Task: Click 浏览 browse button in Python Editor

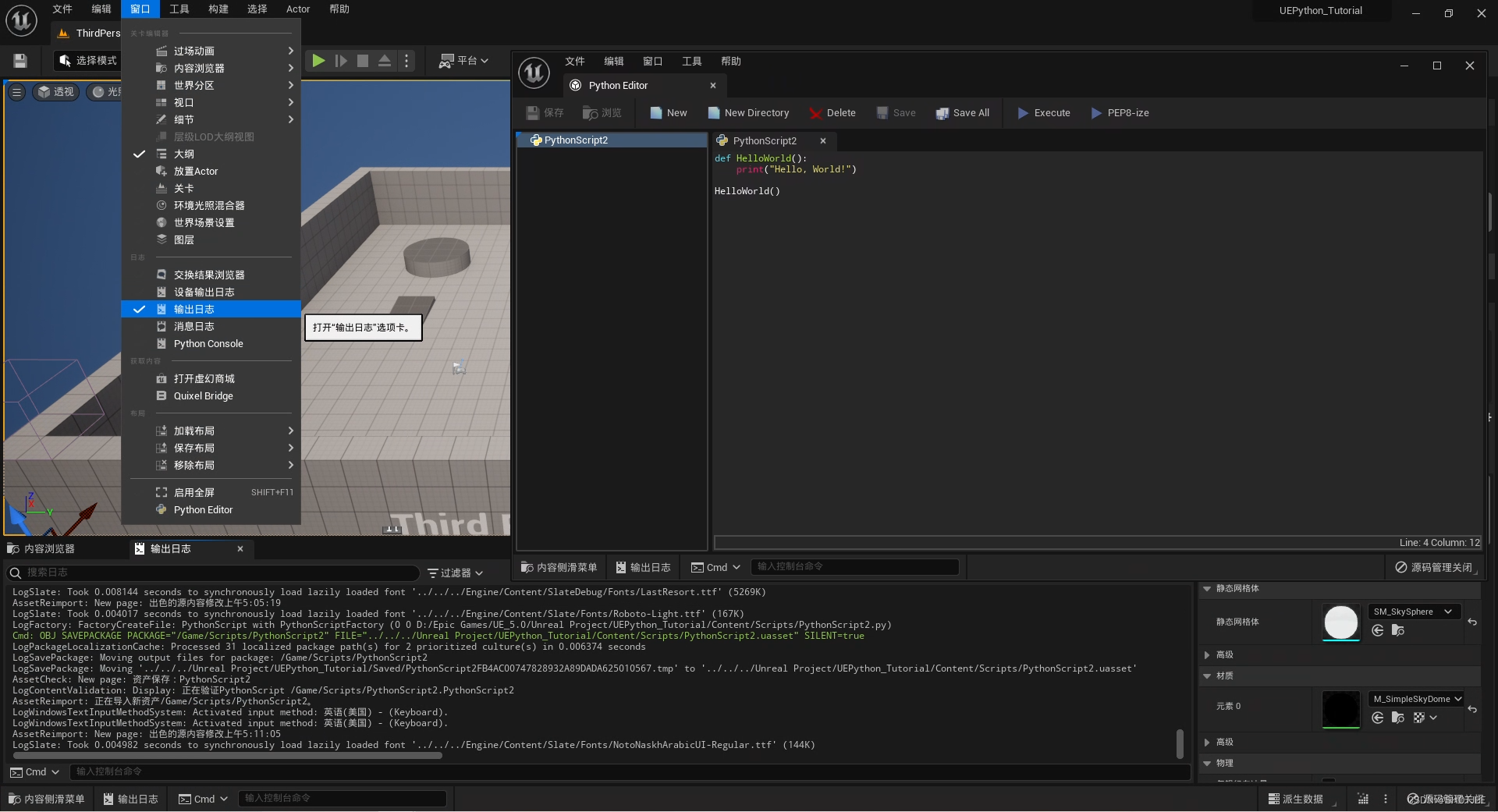Action: pyautogui.click(x=602, y=113)
